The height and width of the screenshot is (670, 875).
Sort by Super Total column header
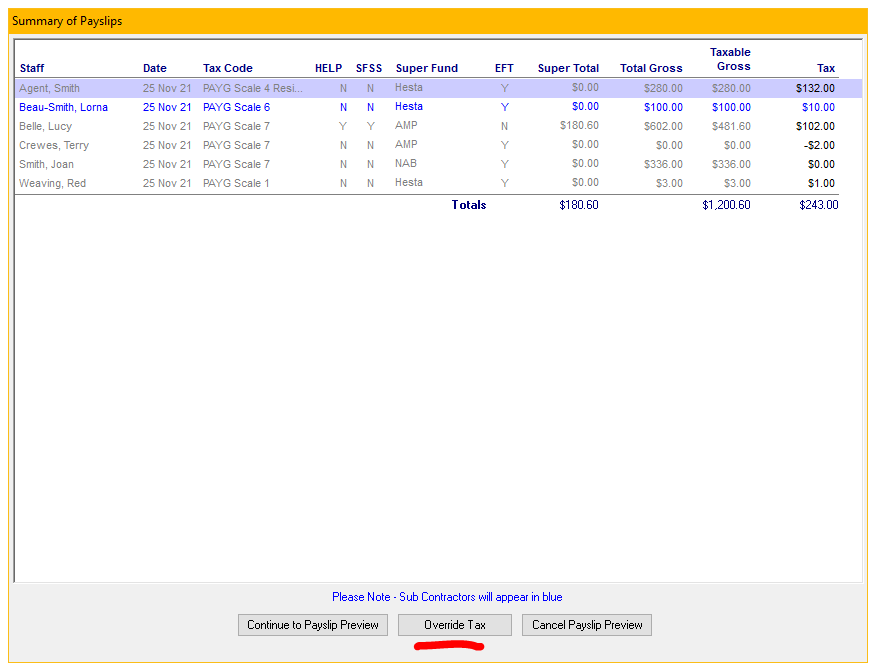[x=568, y=68]
